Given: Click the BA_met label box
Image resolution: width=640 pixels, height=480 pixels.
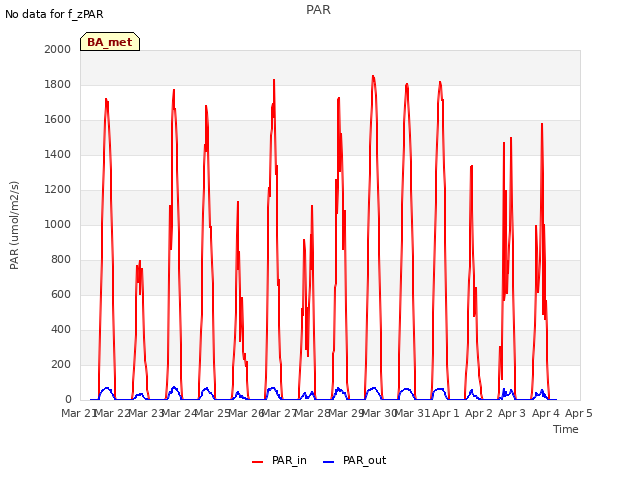Looking at the screenshot, I should [x=110, y=42].
